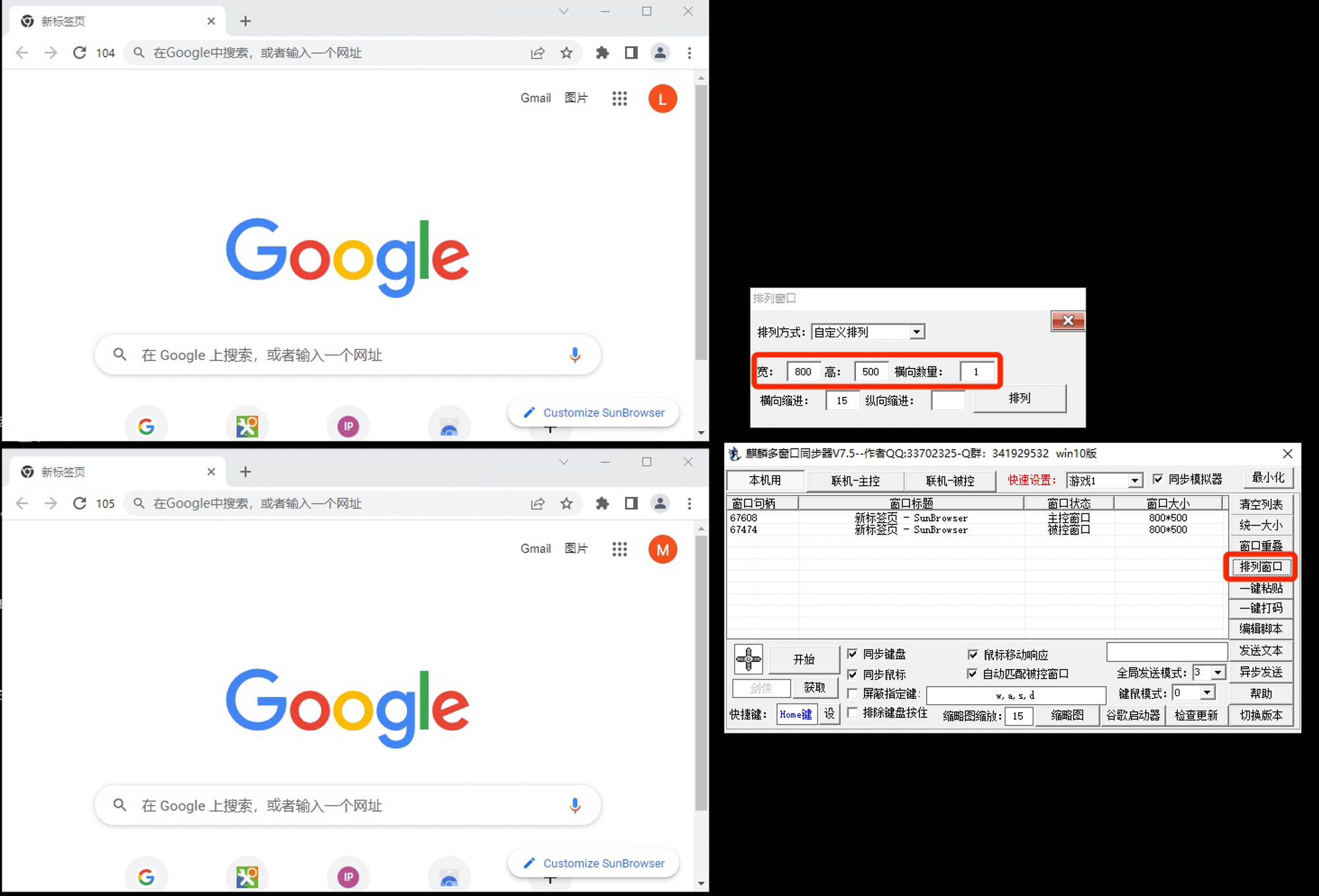The height and width of the screenshot is (896, 1319).
Task: Open the Google G shortcut in window 105
Action: (x=146, y=877)
